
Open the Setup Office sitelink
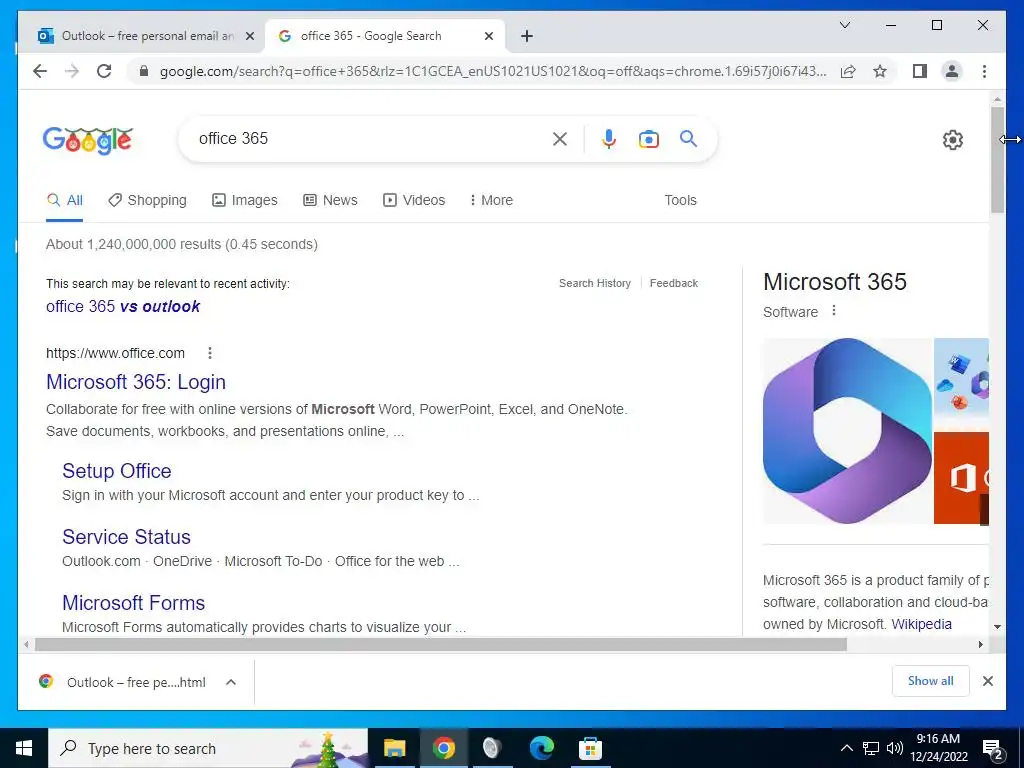pyautogui.click(x=117, y=471)
